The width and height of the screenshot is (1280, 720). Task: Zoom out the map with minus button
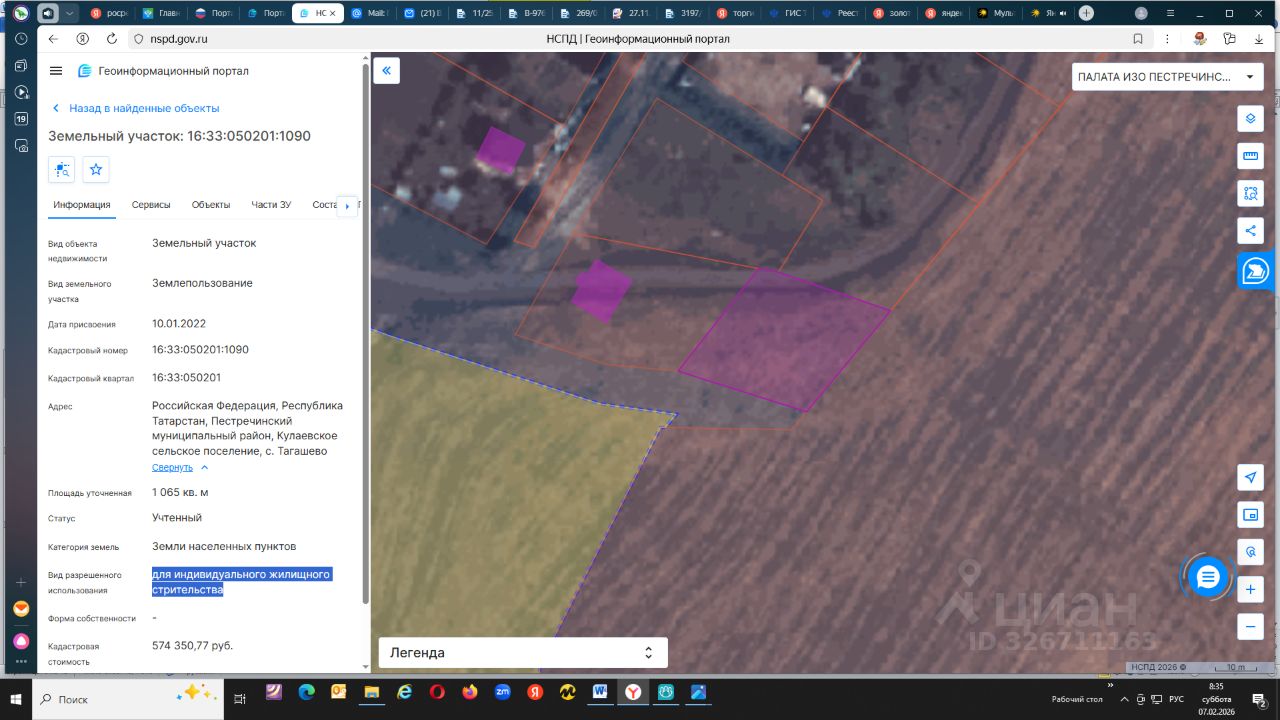(x=1250, y=627)
